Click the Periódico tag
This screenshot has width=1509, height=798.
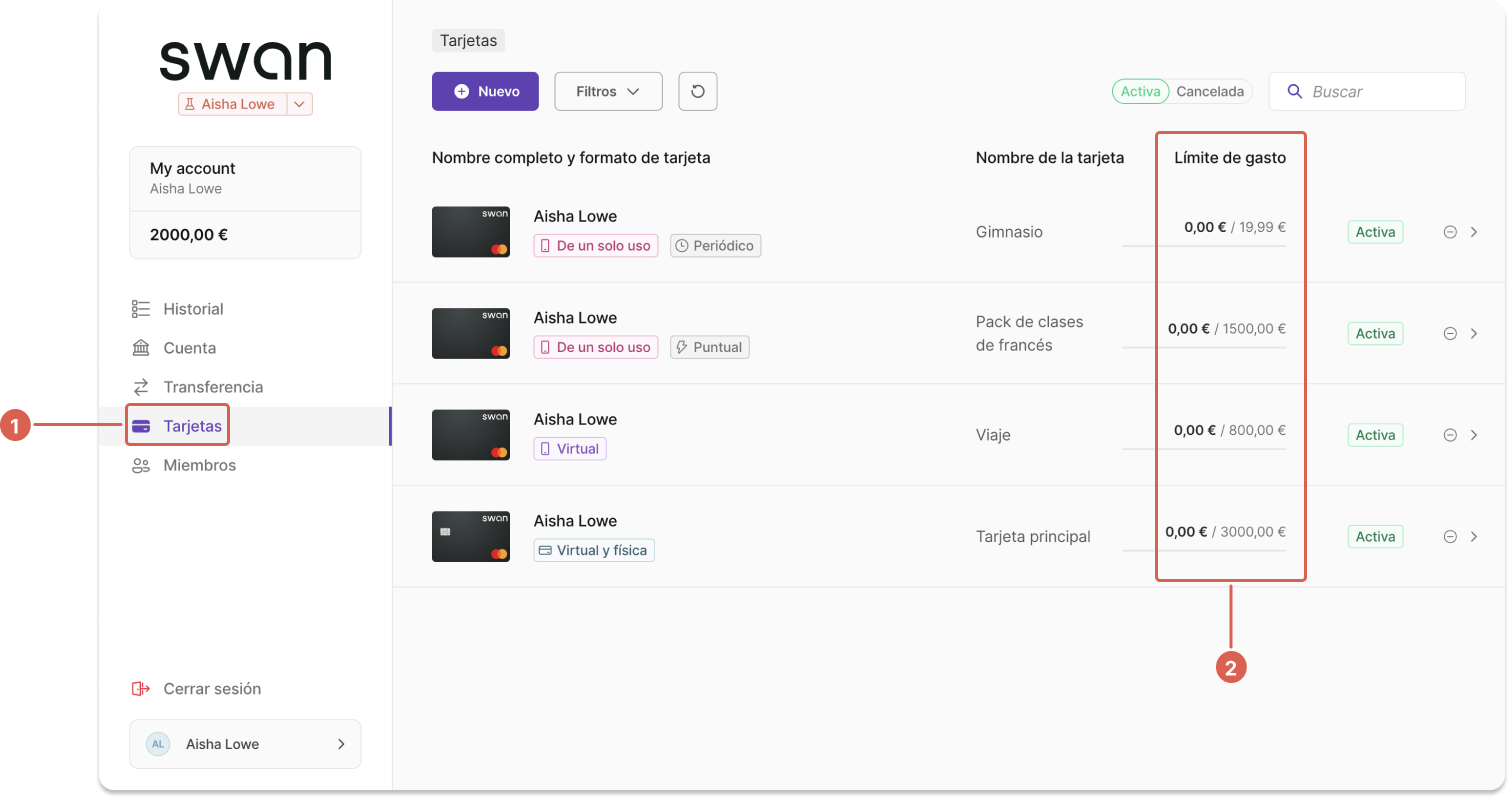click(715, 245)
